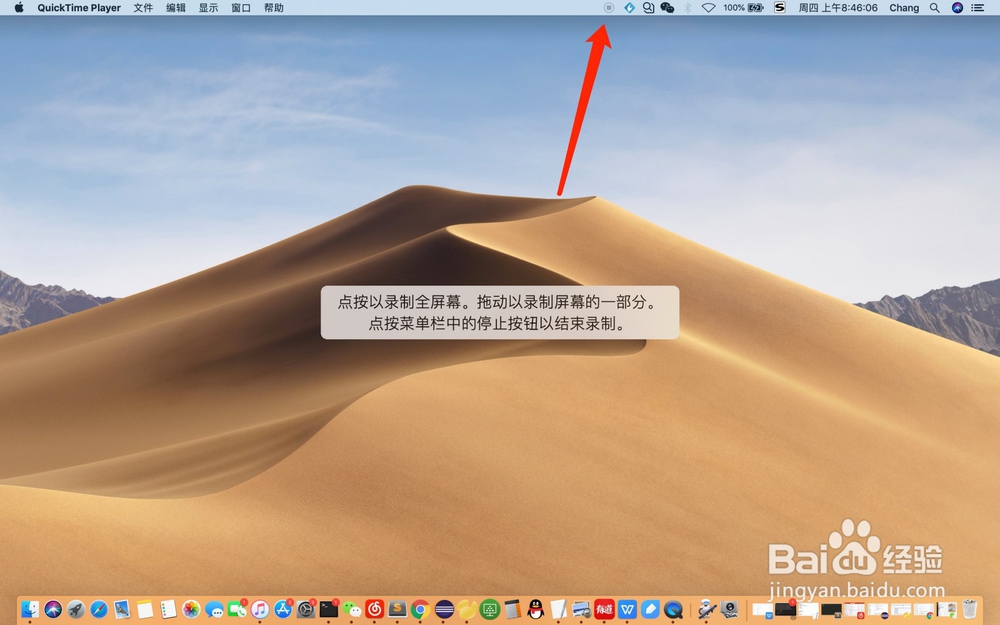The image size is (1000, 625).
Task: Open the Wi-Fi status menu
Action: tap(708, 8)
